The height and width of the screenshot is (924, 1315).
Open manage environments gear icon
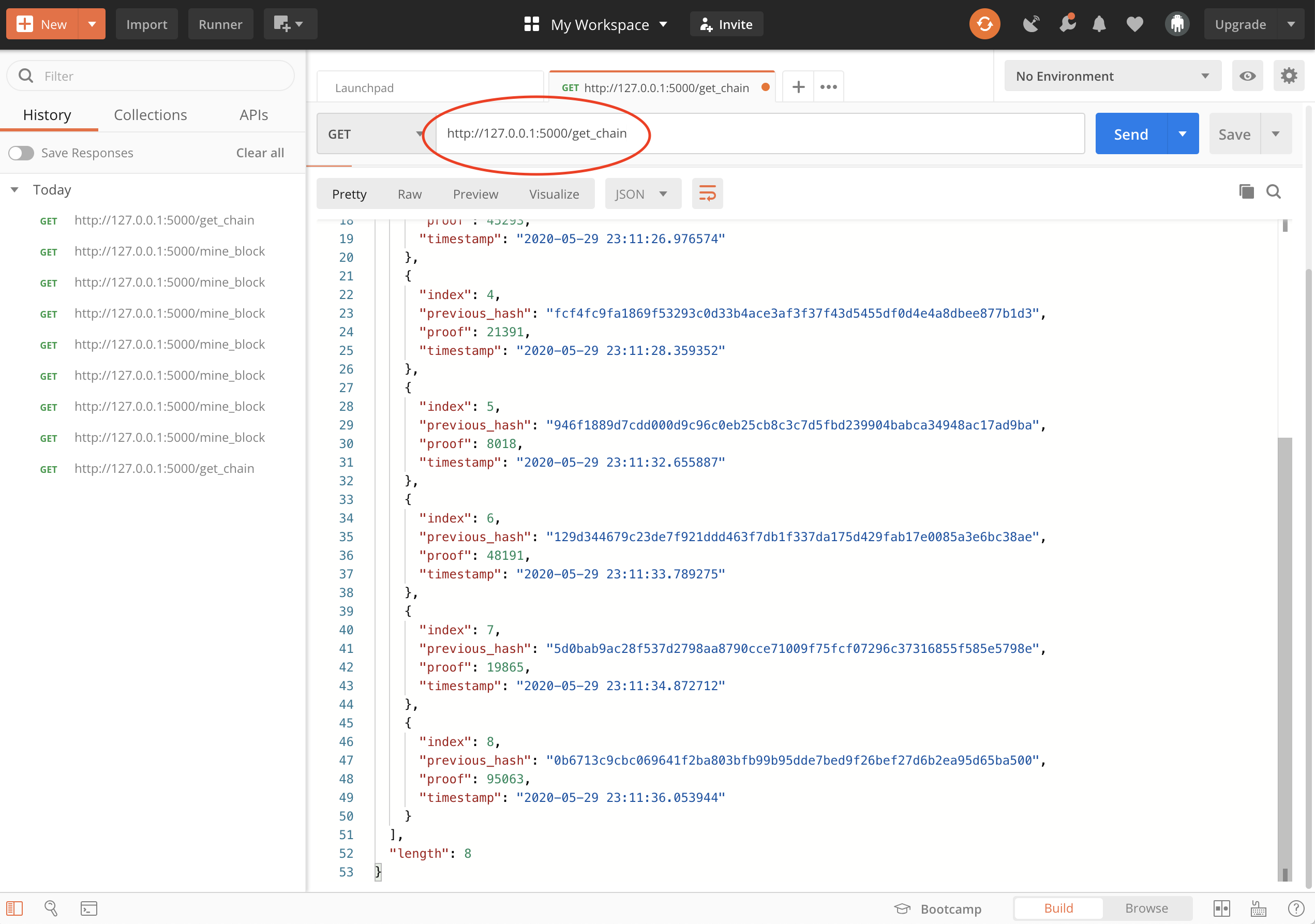coord(1289,76)
